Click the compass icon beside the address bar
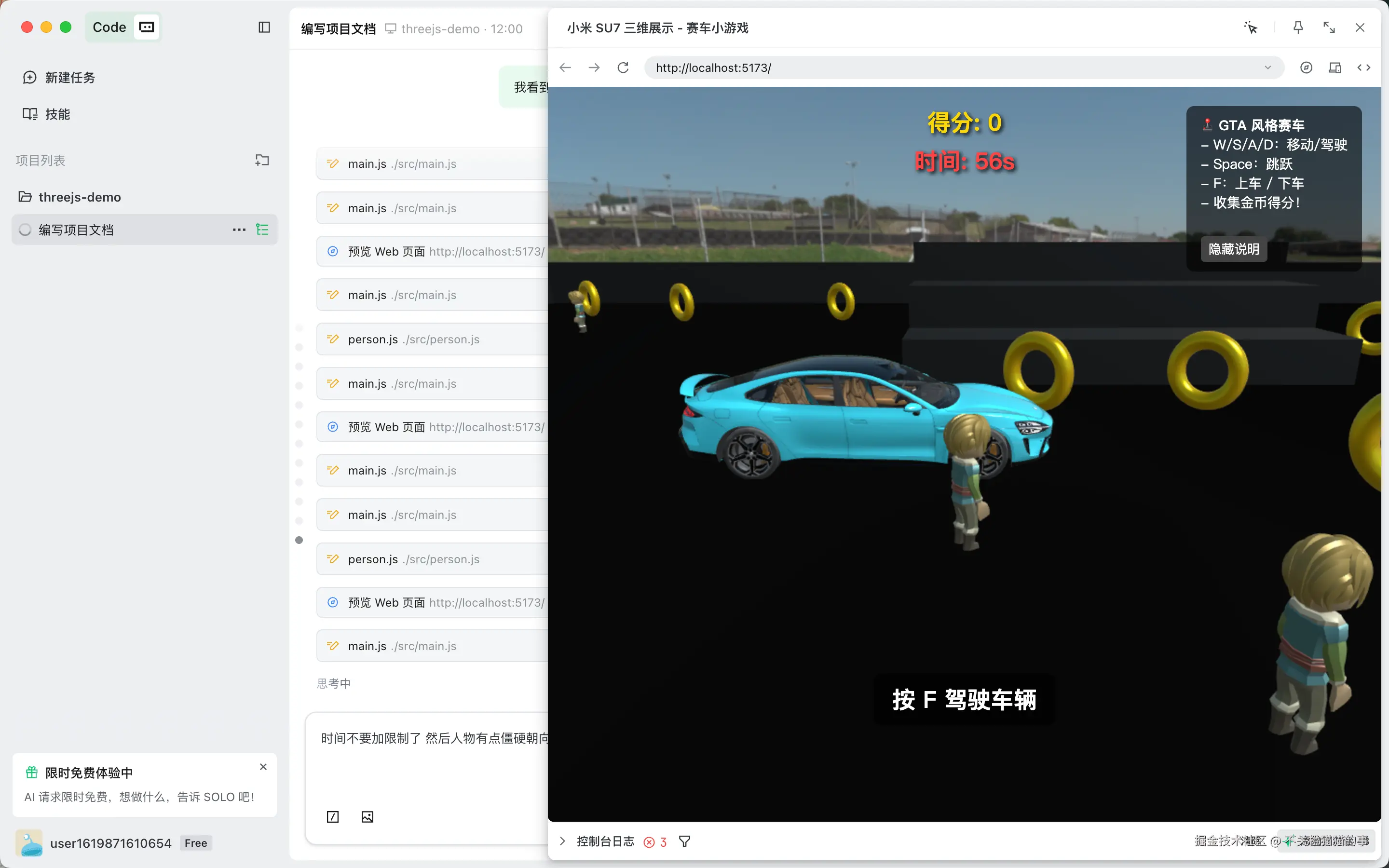 1306,67
